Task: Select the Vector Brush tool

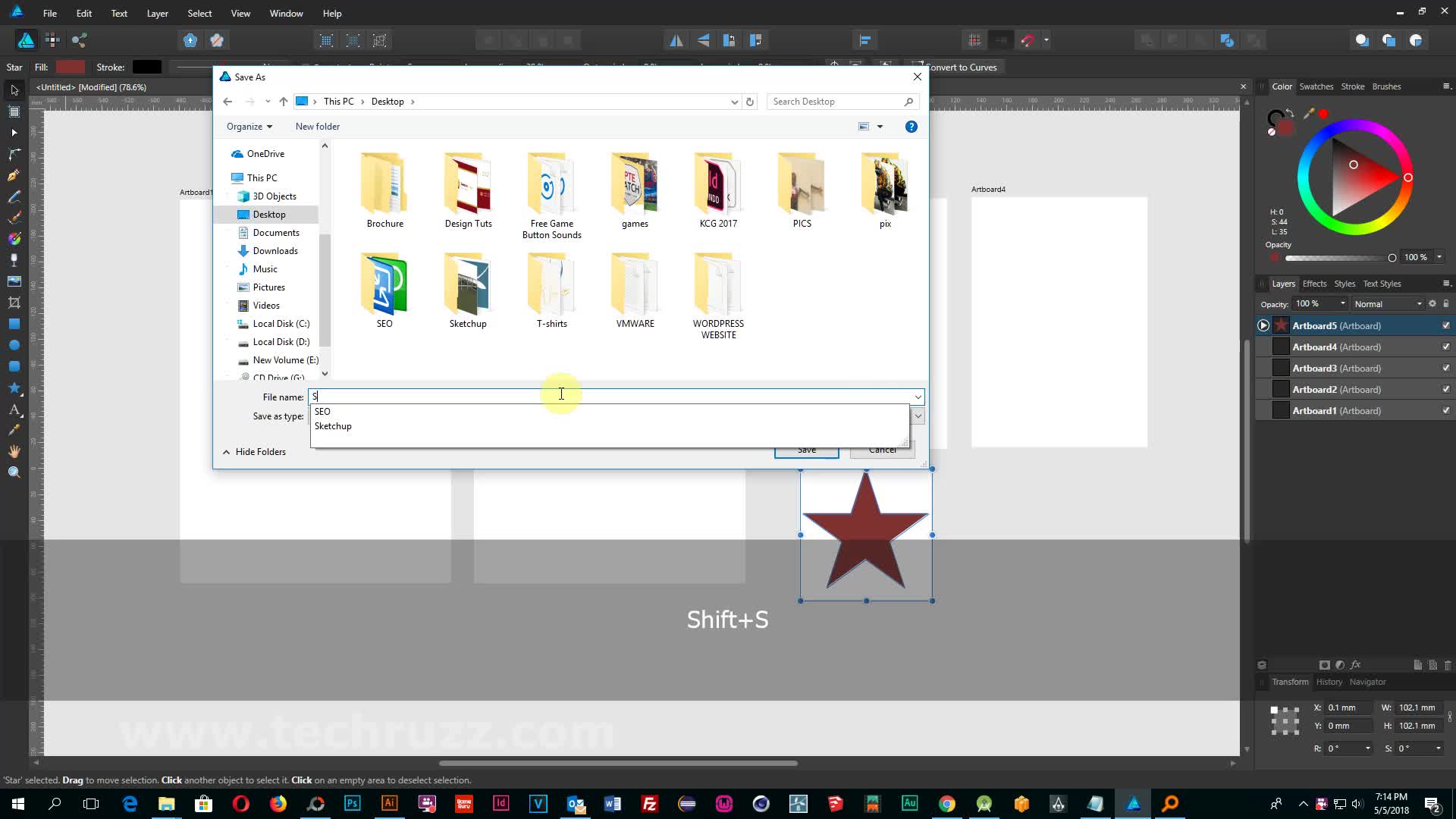Action: [x=14, y=218]
